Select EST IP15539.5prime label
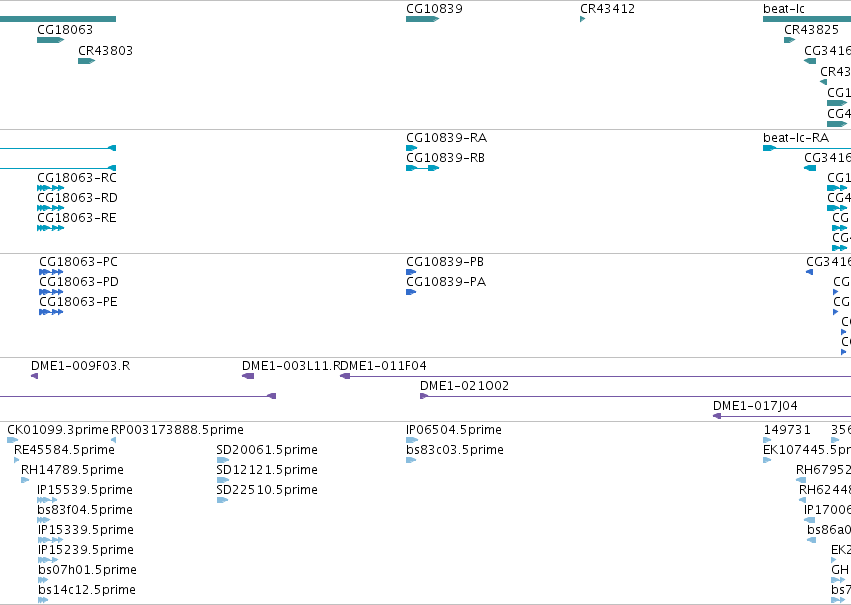The width and height of the screenshot is (851, 605). pos(85,491)
